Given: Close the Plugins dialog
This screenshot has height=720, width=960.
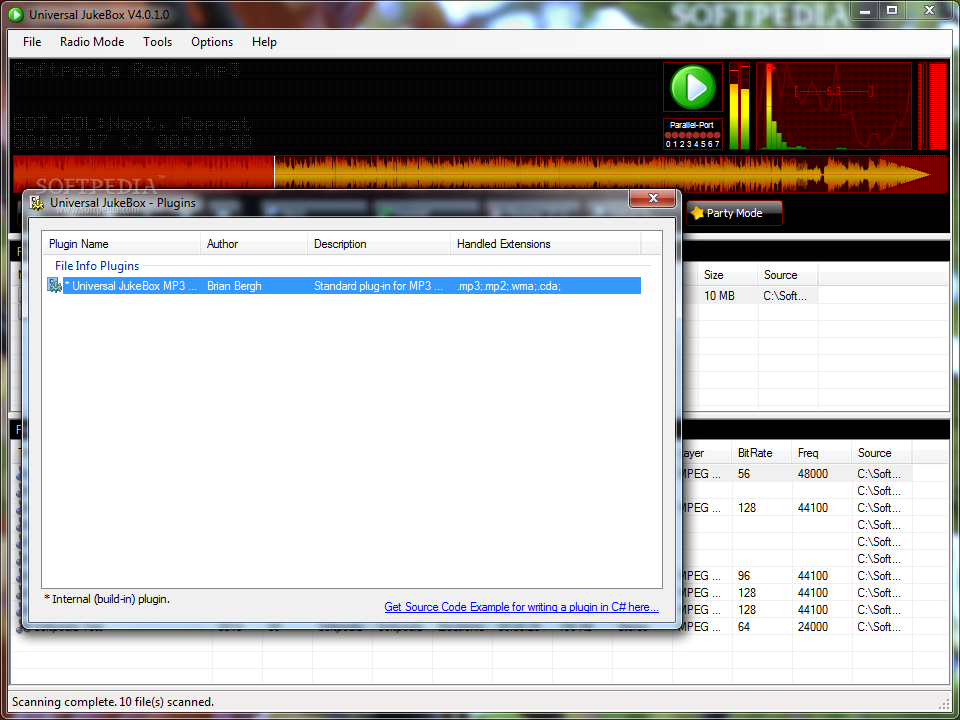Looking at the screenshot, I should coord(653,198).
